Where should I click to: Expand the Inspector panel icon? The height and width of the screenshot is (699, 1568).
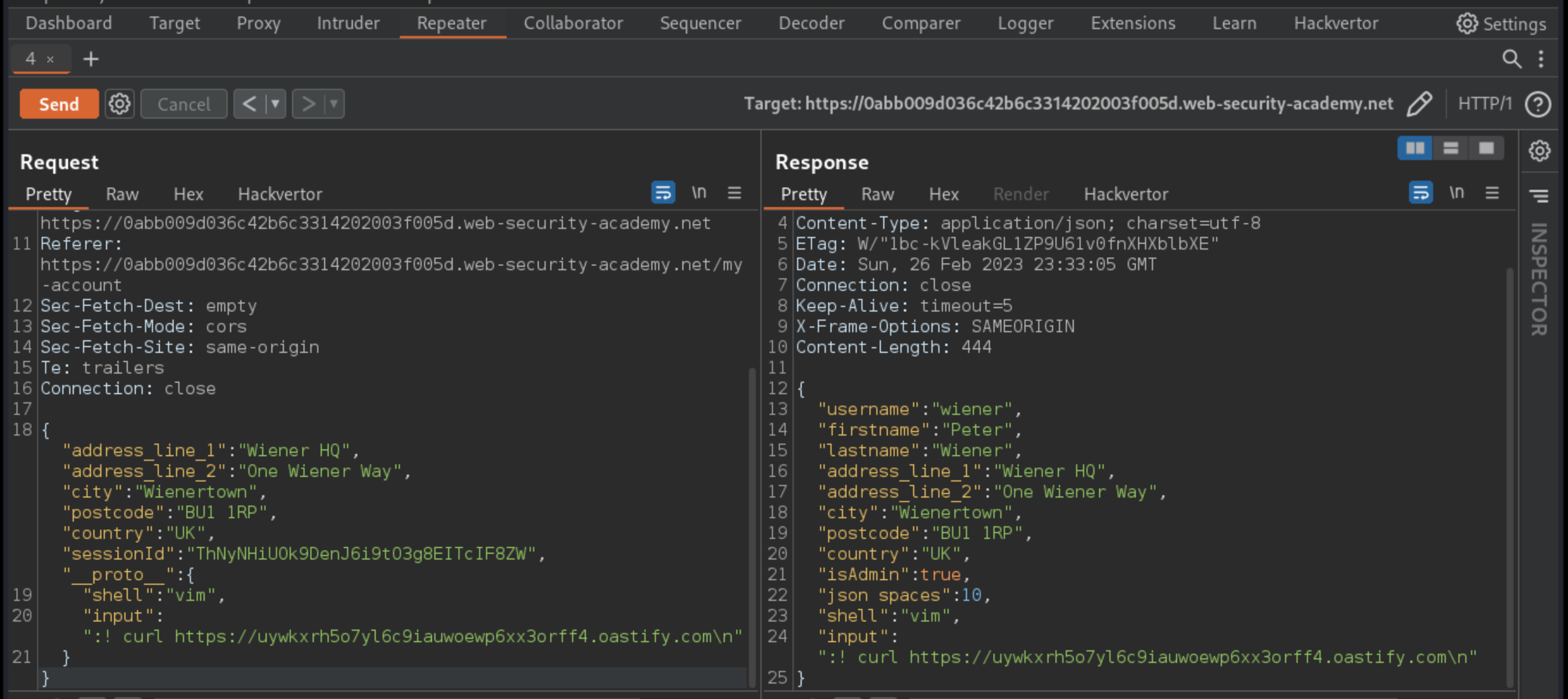(1539, 196)
